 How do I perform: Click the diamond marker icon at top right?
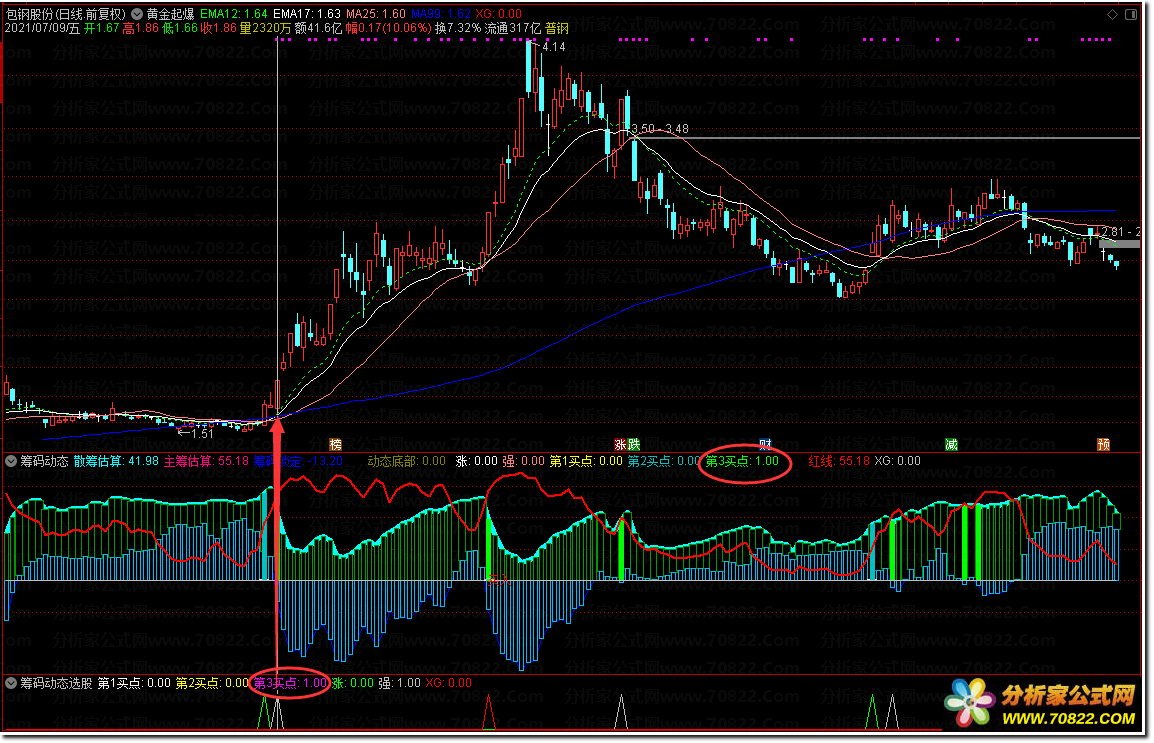1113,14
